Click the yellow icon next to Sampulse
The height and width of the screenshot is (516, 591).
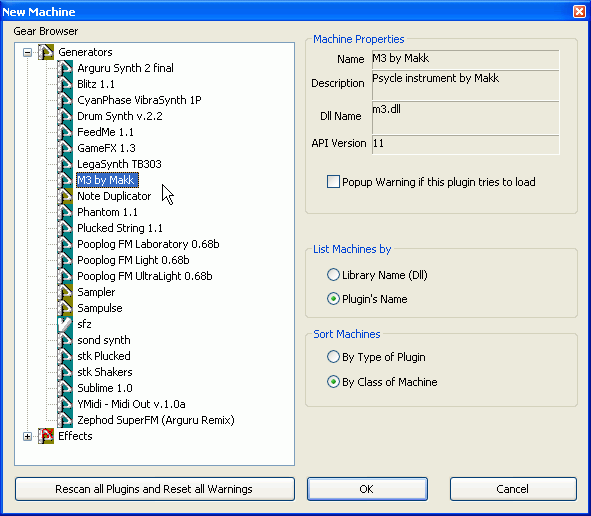65,308
